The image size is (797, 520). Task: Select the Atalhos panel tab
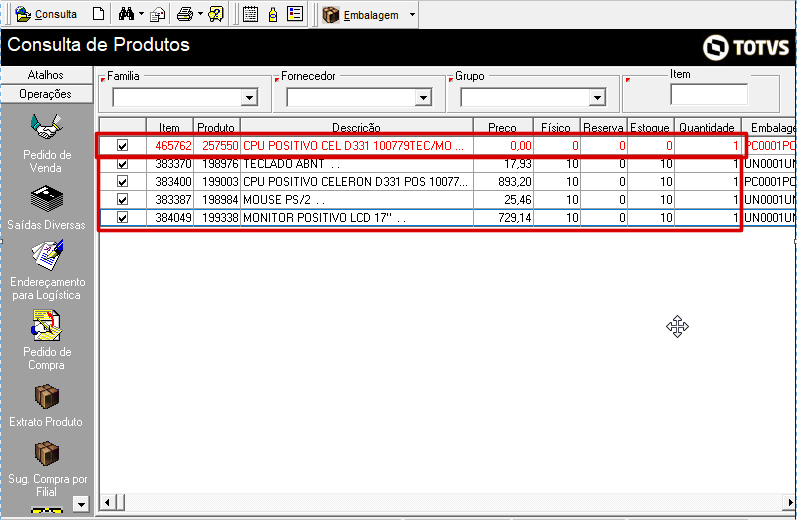point(46,75)
